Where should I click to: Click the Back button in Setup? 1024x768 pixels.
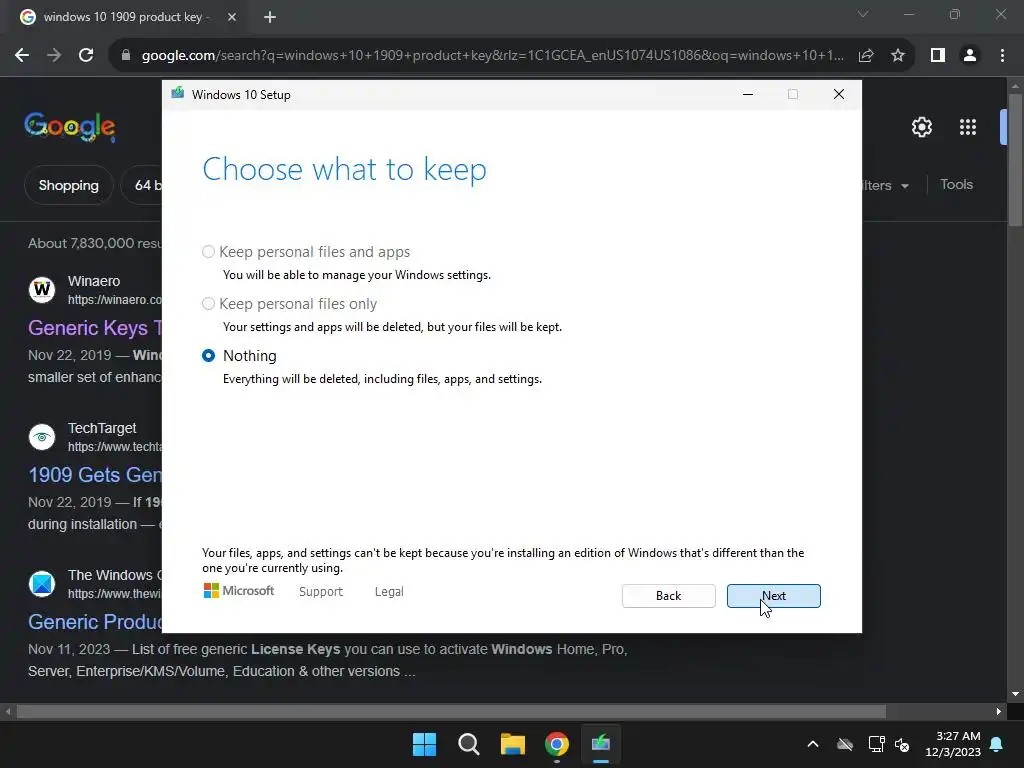pos(668,596)
